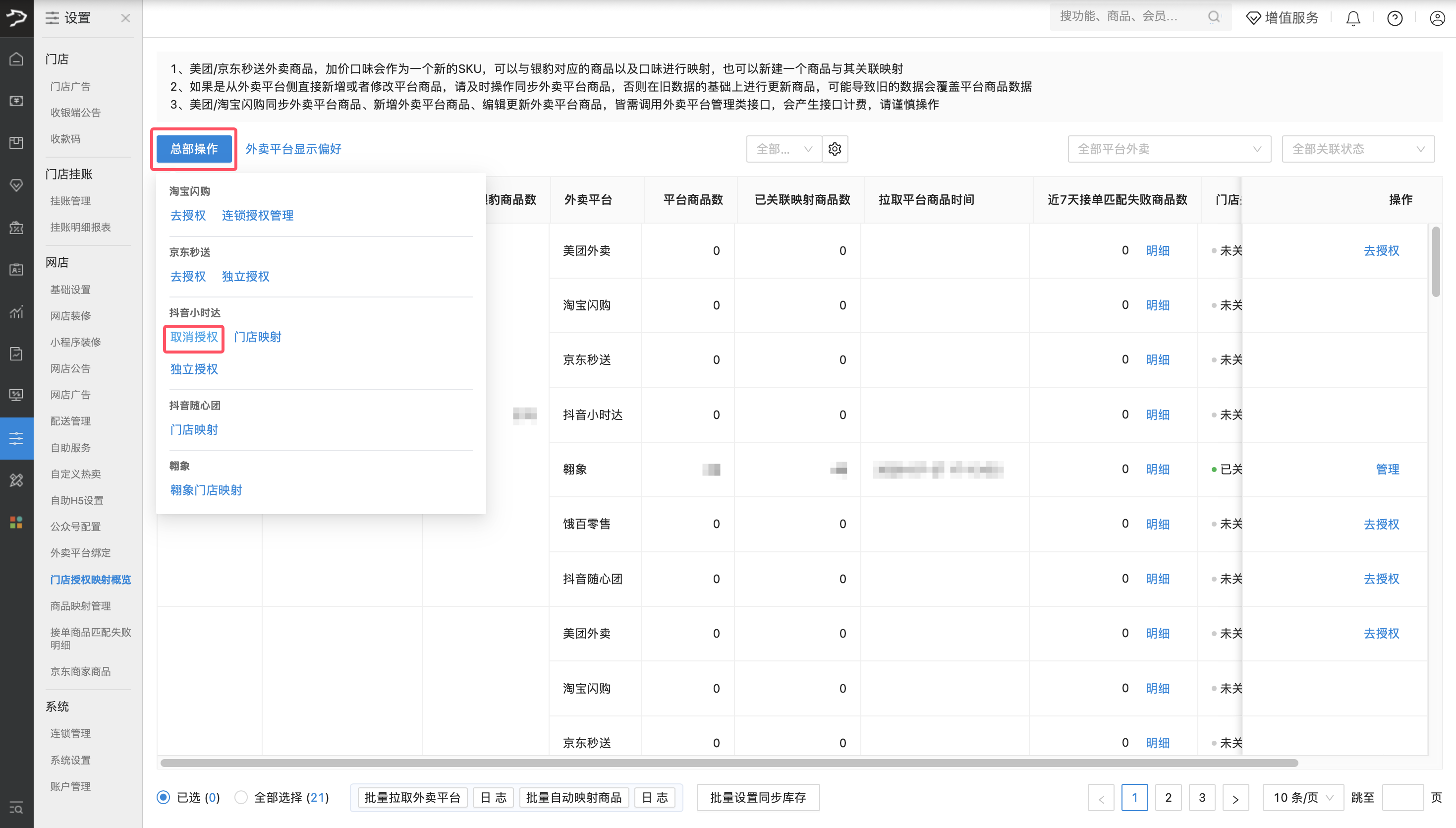Click 批量设置同步库存 button
The height and width of the screenshot is (828, 1456).
[758, 797]
